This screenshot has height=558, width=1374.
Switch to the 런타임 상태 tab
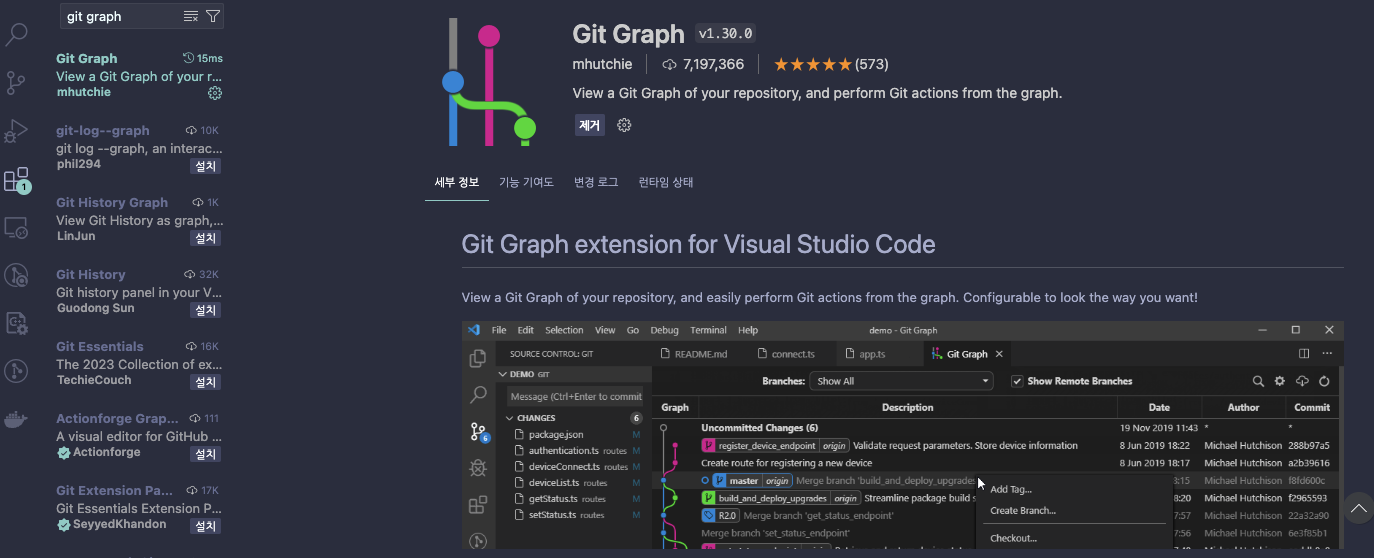(x=666, y=182)
